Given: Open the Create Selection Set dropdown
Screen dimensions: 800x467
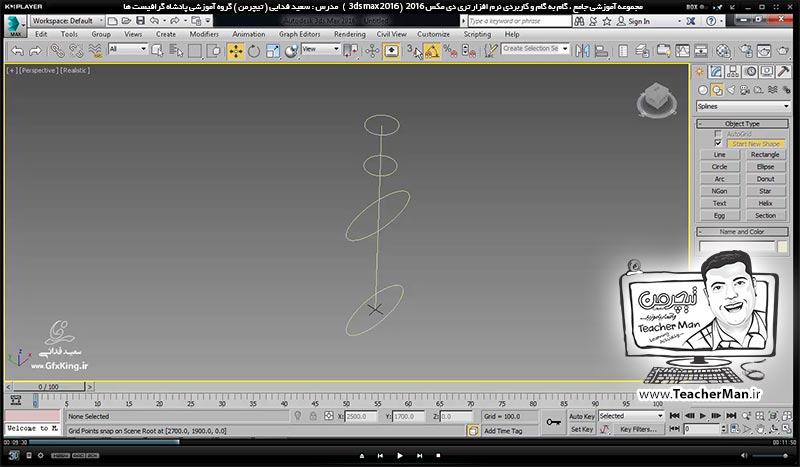Looking at the screenshot, I should click(x=535, y=48).
